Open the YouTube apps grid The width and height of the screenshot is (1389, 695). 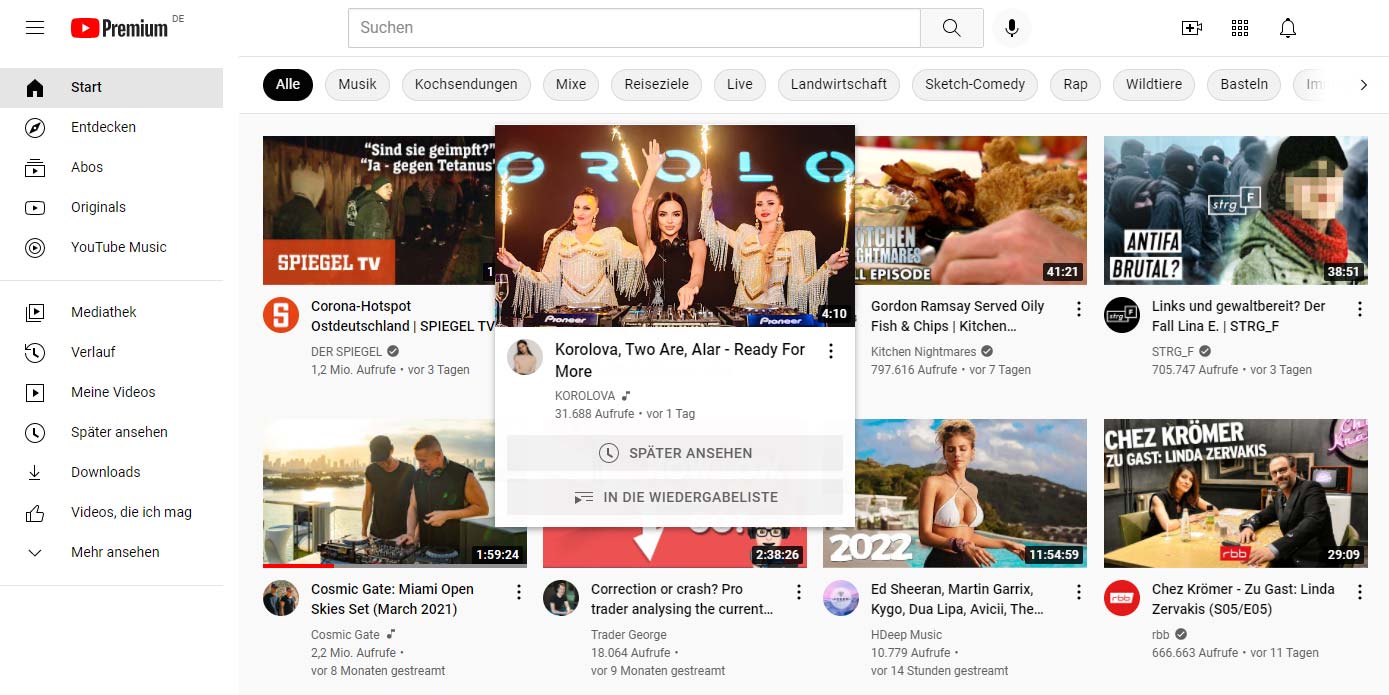tap(1240, 28)
